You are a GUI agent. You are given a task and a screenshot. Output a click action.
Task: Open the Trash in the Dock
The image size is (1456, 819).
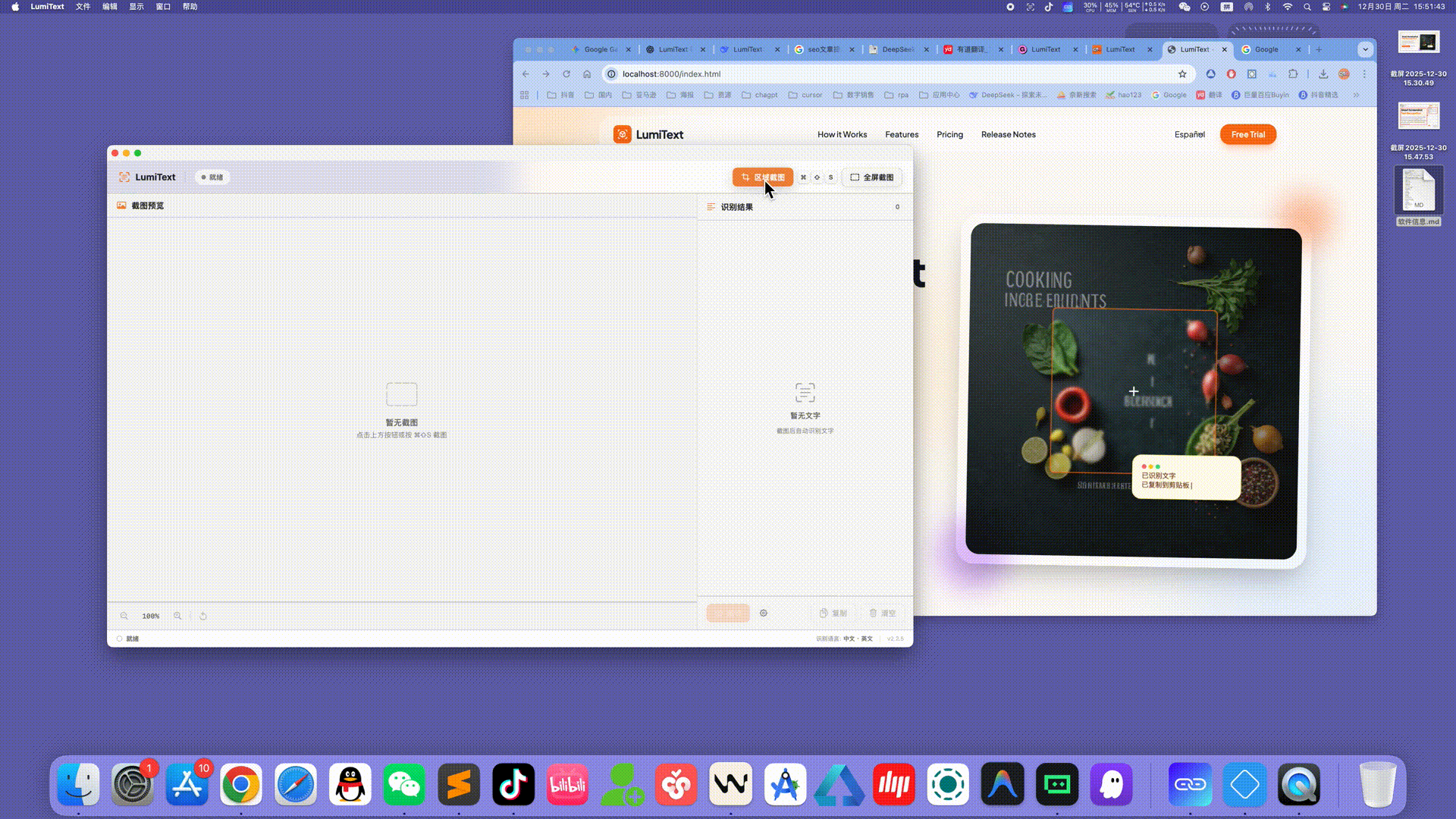1378,784
